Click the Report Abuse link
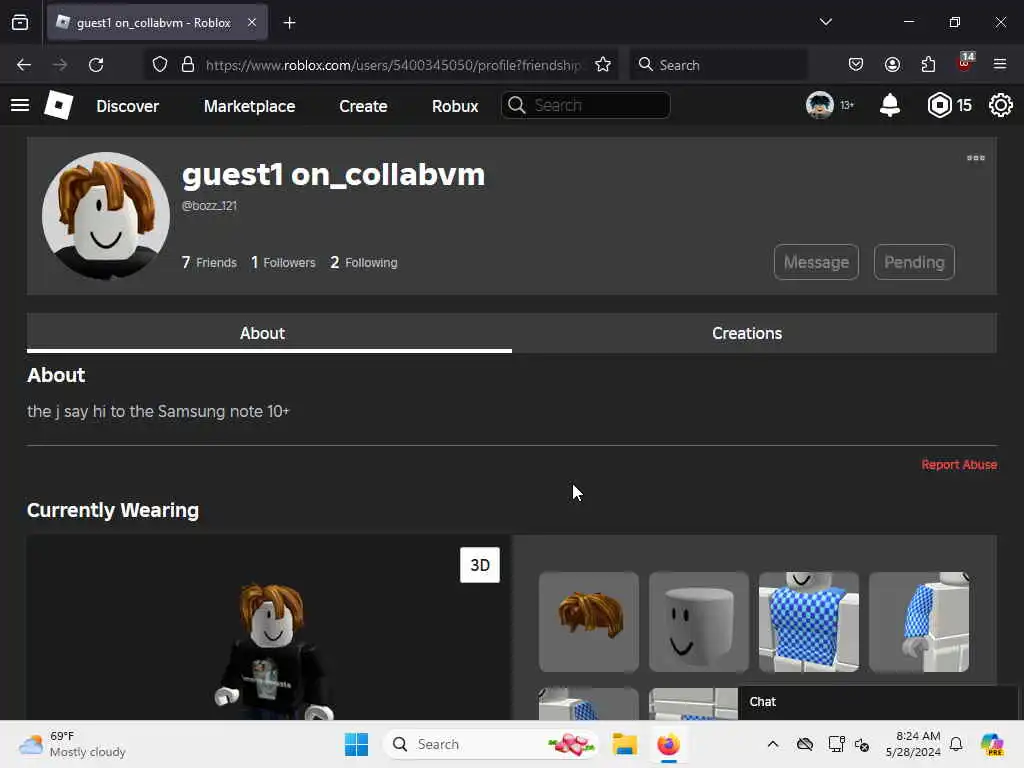This screenshot has height=768, width=1024. [959, 464]
